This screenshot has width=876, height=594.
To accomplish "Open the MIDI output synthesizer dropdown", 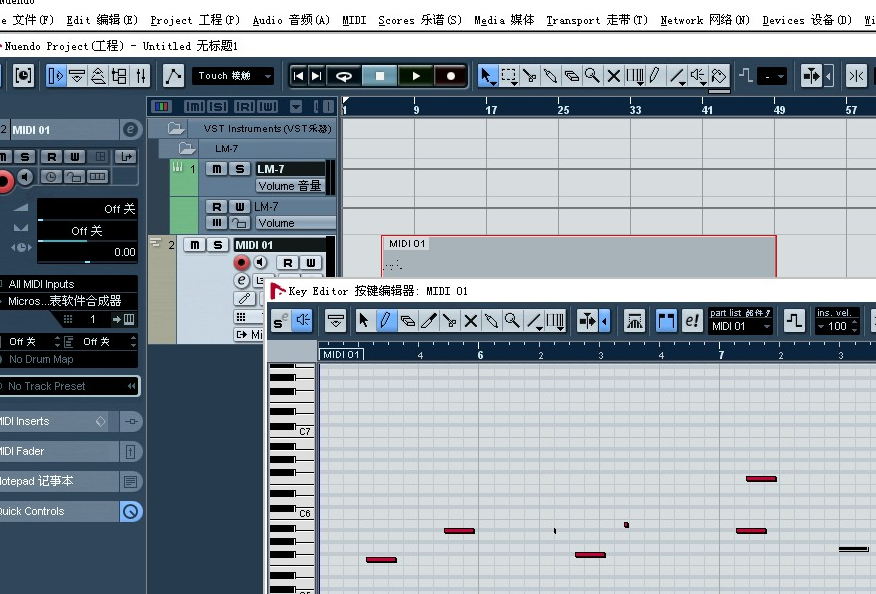I will 69,301.
